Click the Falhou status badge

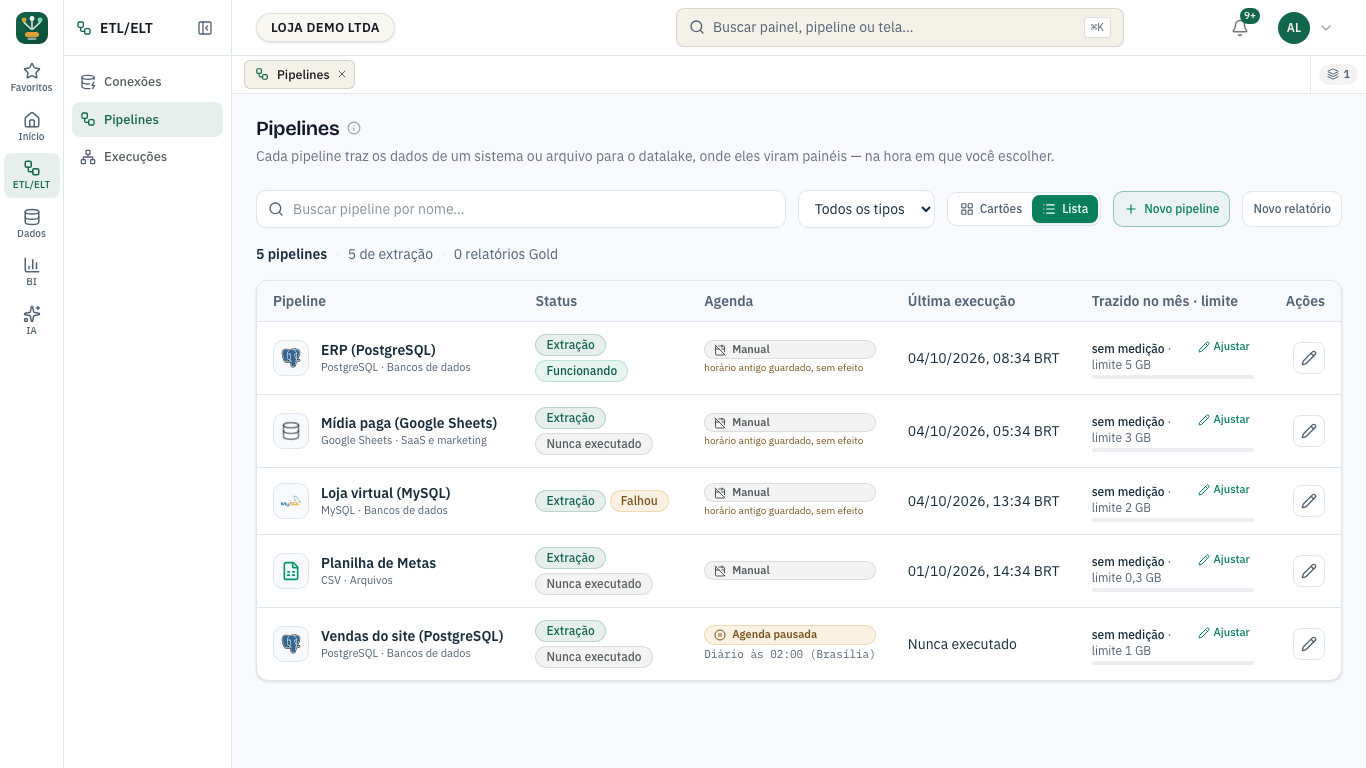coord(639,501)
